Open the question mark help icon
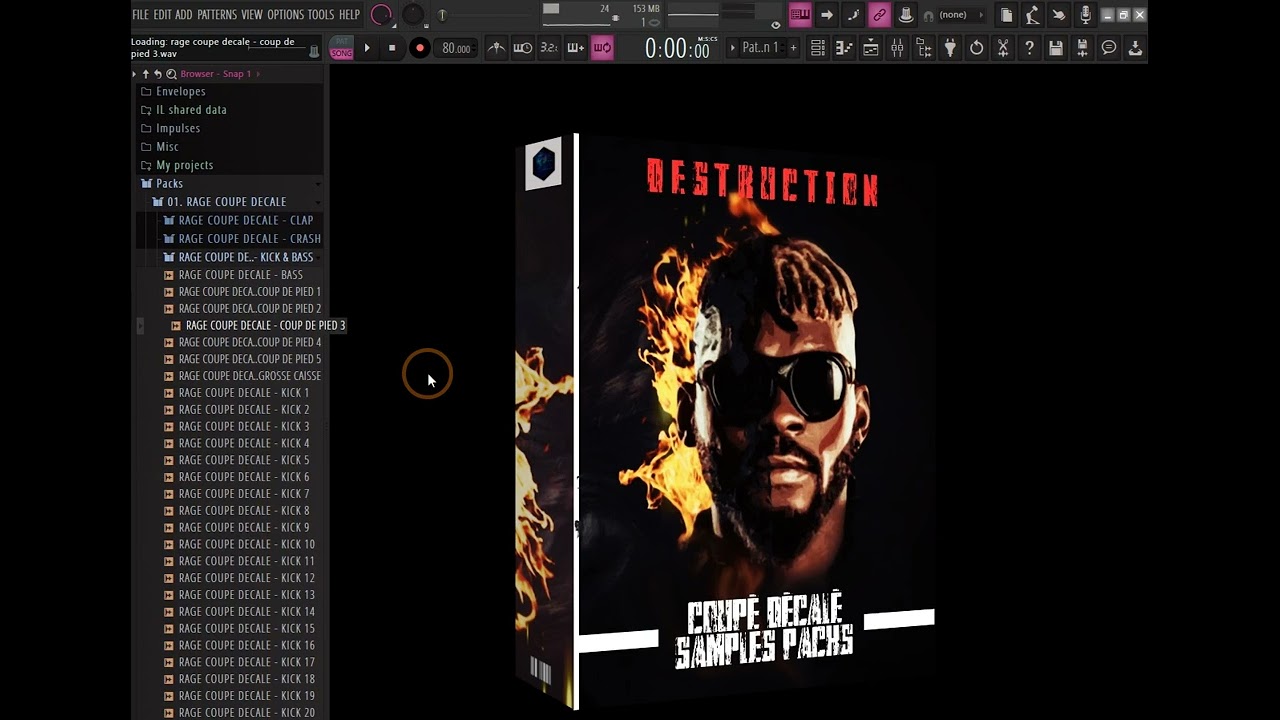Screen dimensions: 1280x720 pos(1029,48)
